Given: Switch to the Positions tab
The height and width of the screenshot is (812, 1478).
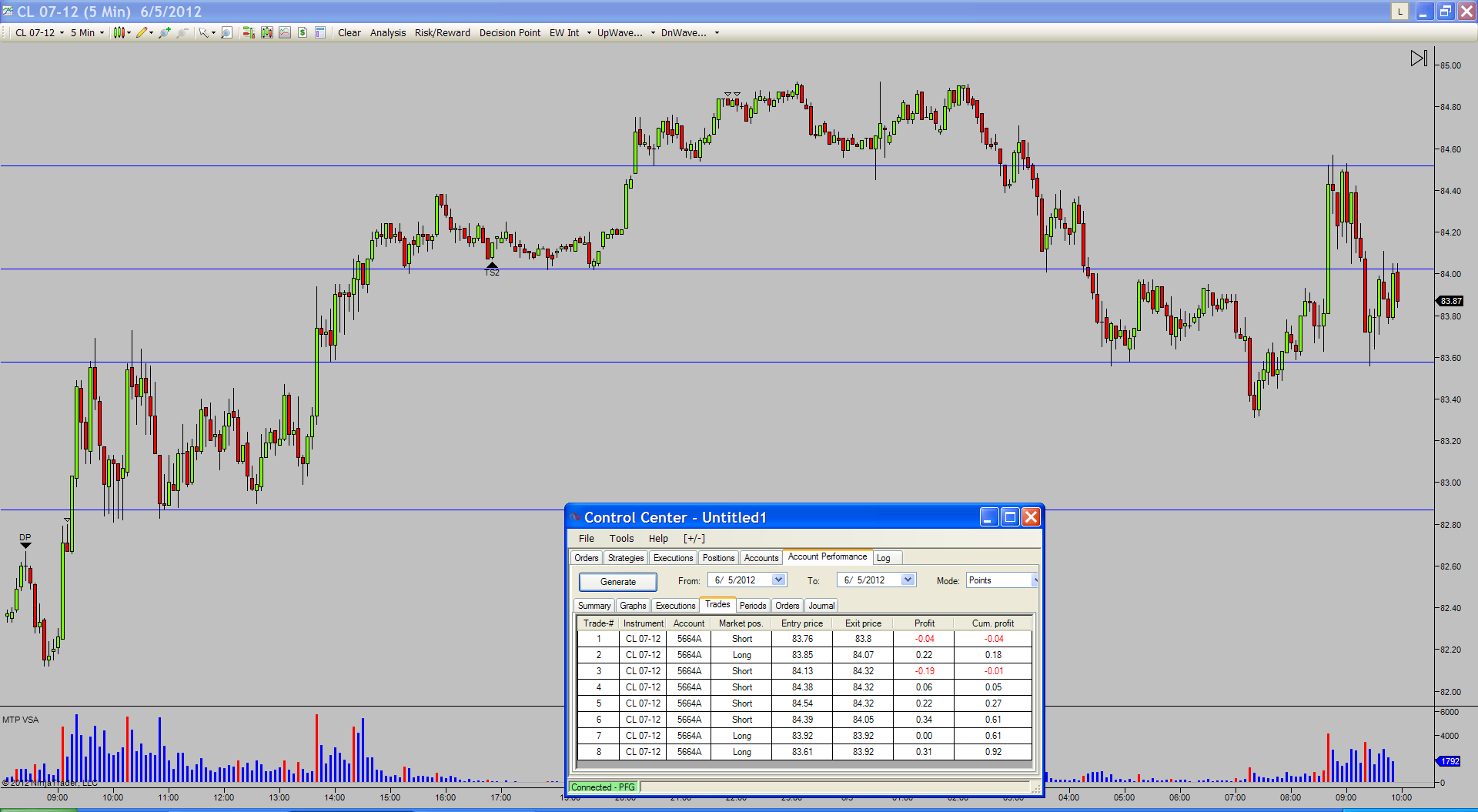Looking at the screenshot, I should pos(718,558).
